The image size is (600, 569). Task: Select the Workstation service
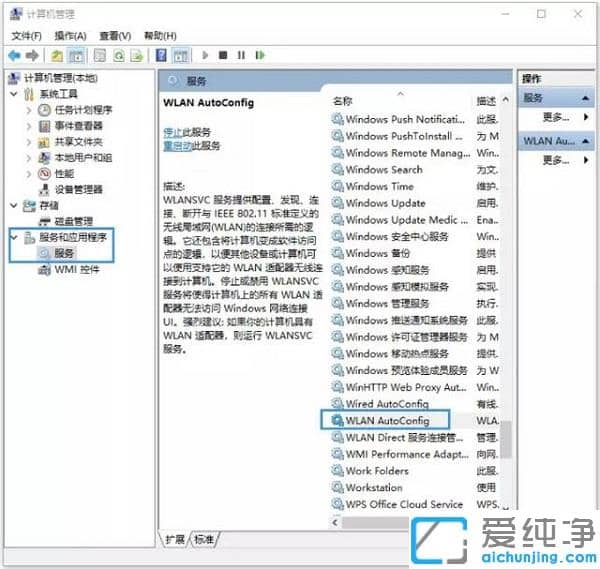(367, 488)
